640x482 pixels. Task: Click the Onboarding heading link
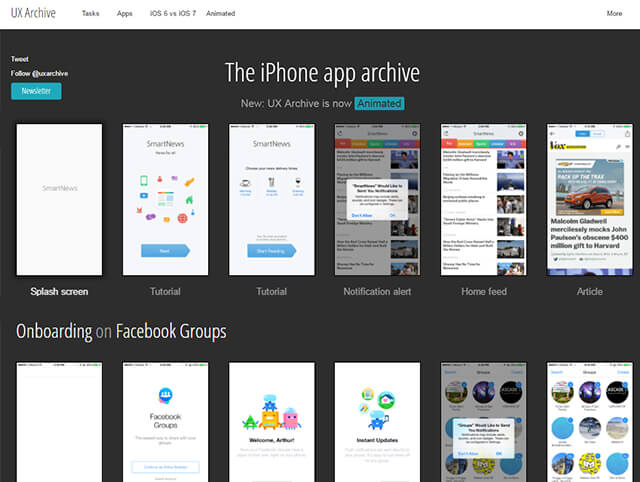point(54,331)
